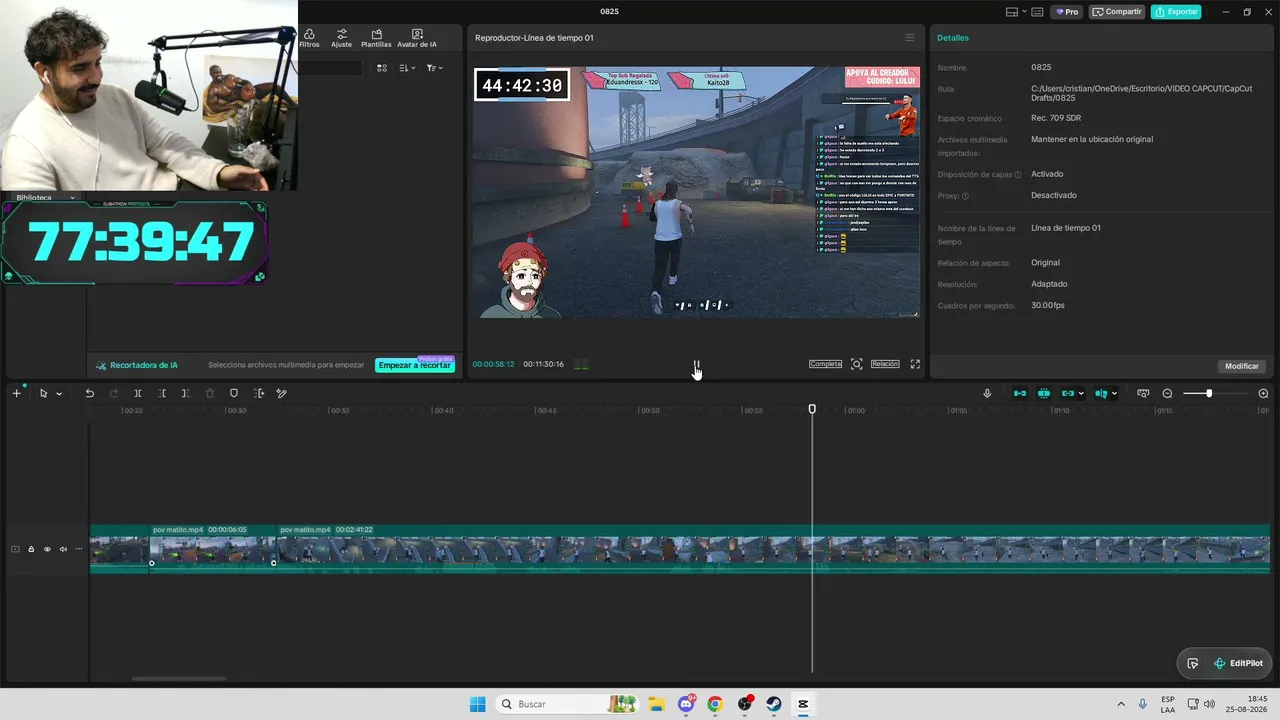
Task: Open the window layout dropdown
Action: click(1016, 12)
